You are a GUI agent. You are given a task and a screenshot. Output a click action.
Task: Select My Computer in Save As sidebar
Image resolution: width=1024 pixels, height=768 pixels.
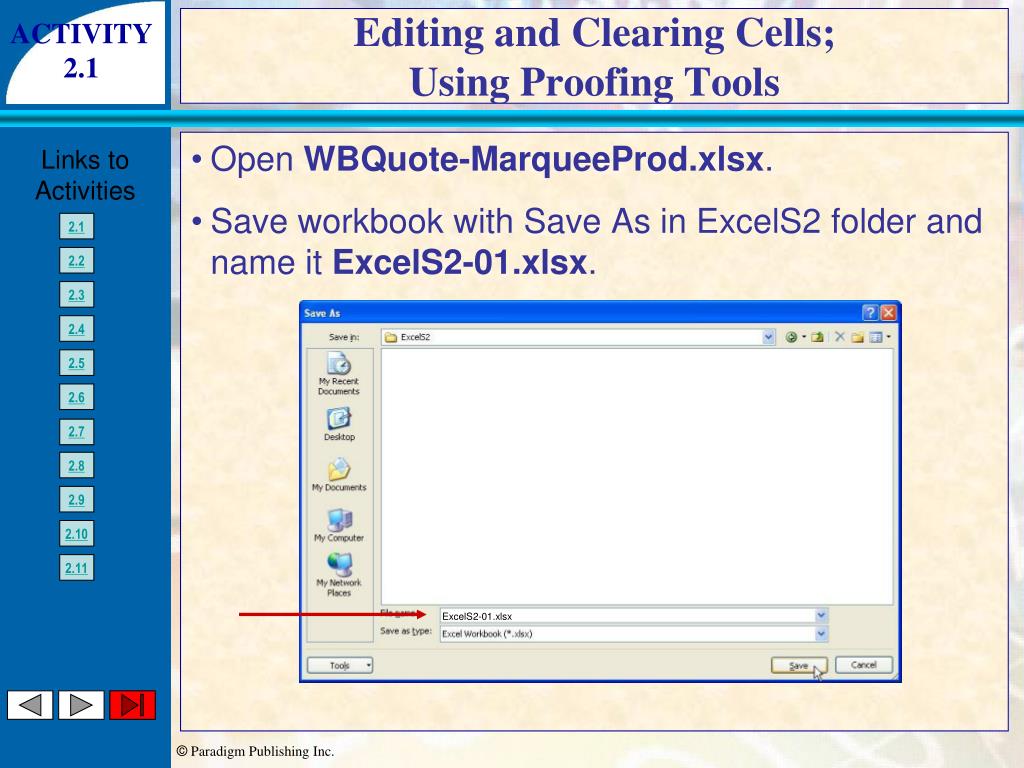click(x=339, y=525)
